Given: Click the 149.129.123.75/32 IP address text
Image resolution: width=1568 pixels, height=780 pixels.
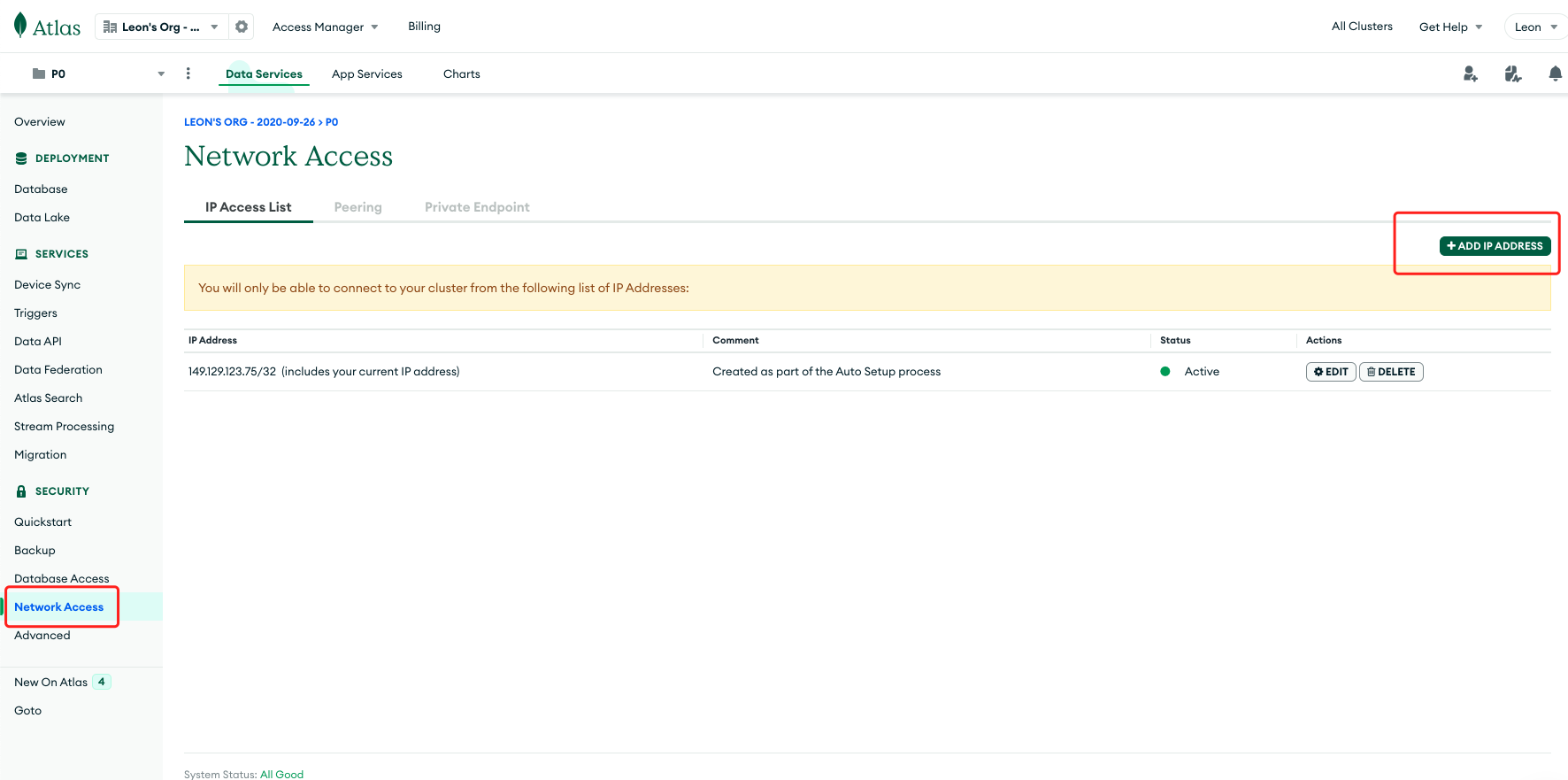Looking at the screenshot, I should [x=232, y=372].
